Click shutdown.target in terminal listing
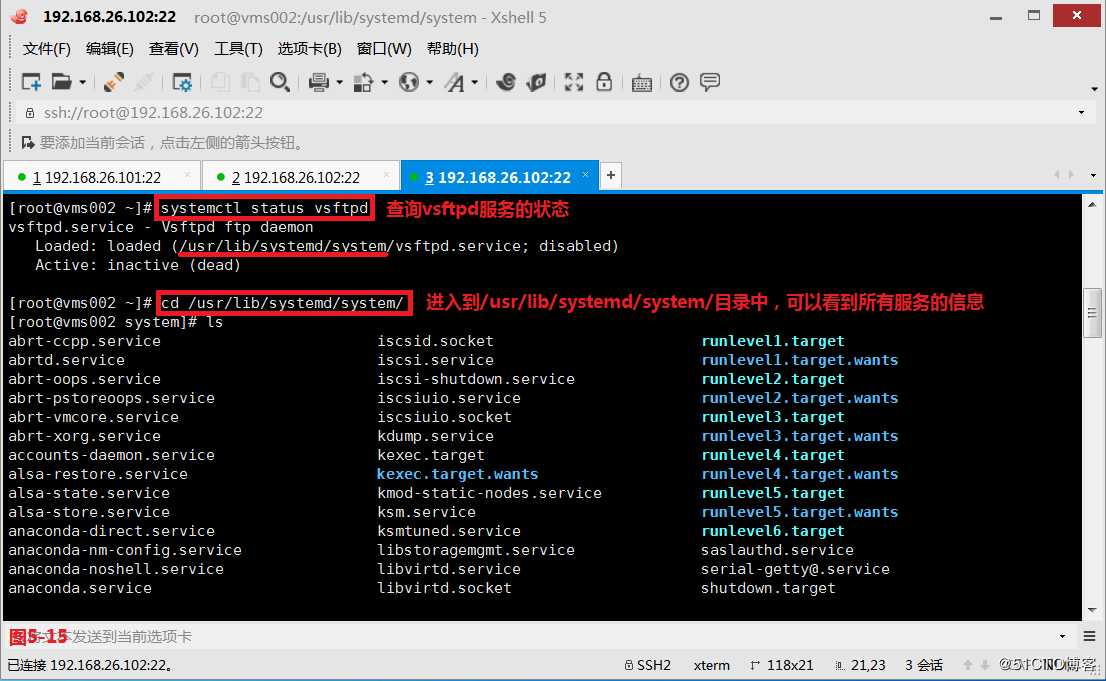The width and height of the screenshot is (1106, 681). click(767, 589)
